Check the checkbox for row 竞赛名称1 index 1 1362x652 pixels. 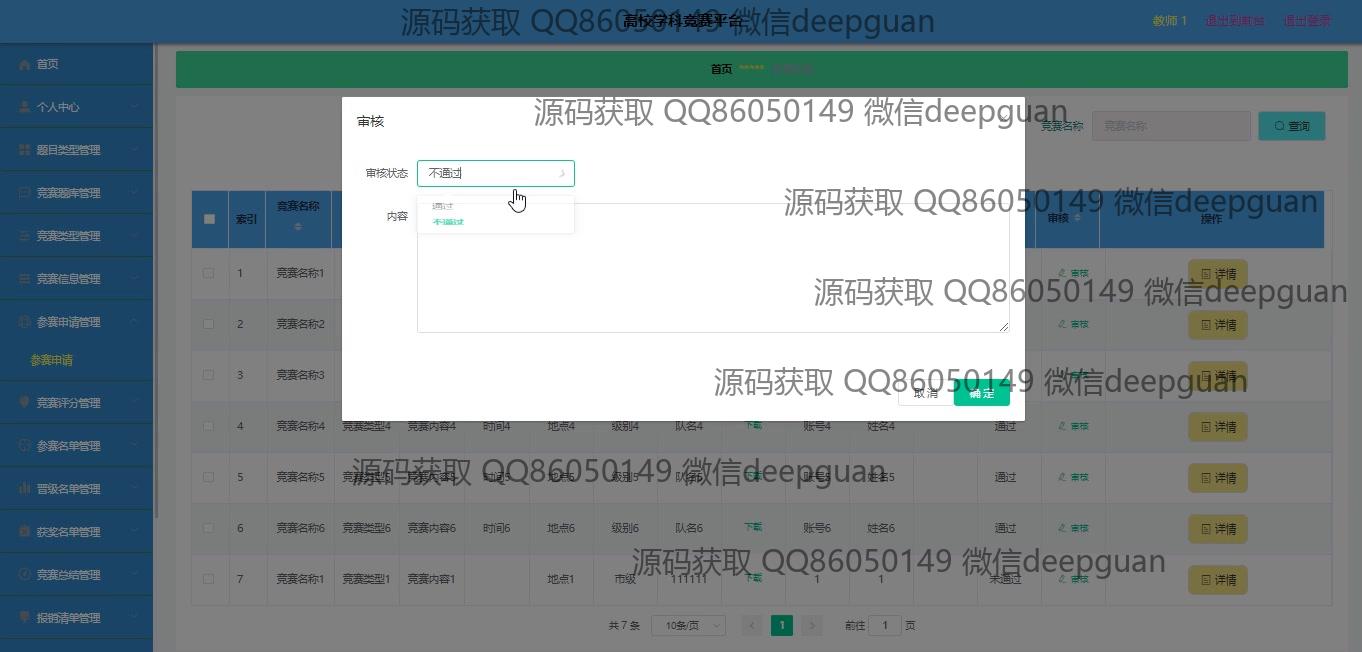tap(208, 273)
